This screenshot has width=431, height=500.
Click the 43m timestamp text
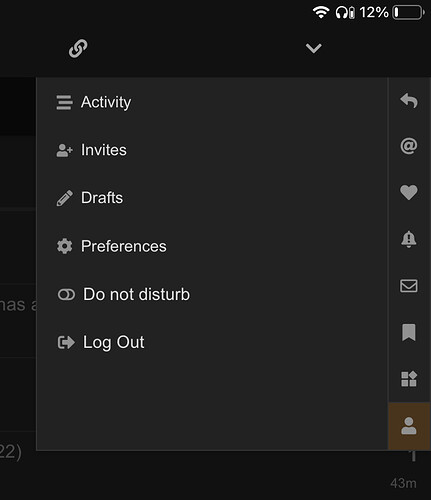(403, 483)
